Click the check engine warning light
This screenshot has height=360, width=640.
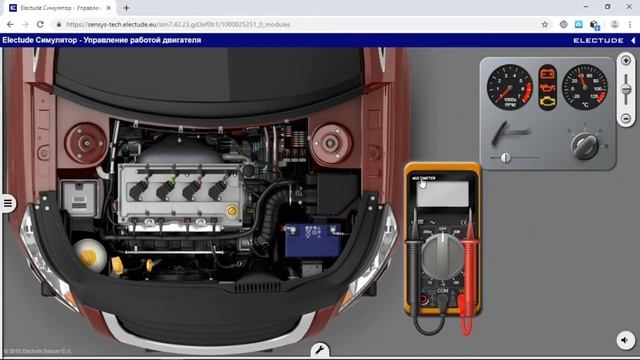(x=547, y=102)
